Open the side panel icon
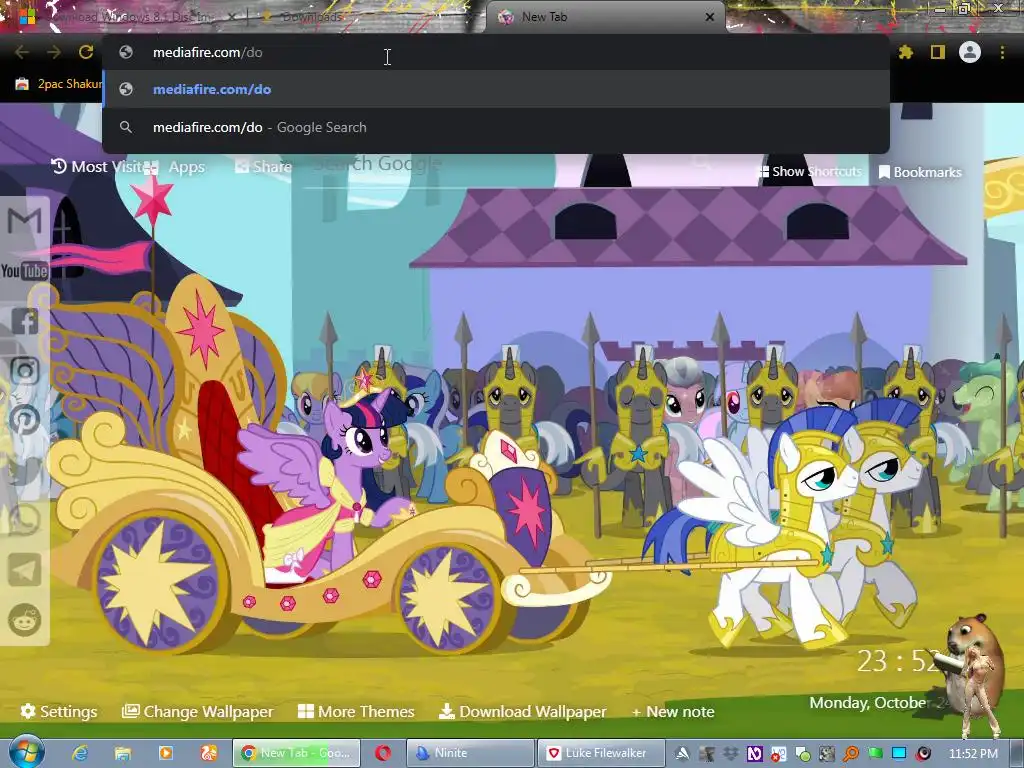The image size is (1024, 768). coord(938,52)
